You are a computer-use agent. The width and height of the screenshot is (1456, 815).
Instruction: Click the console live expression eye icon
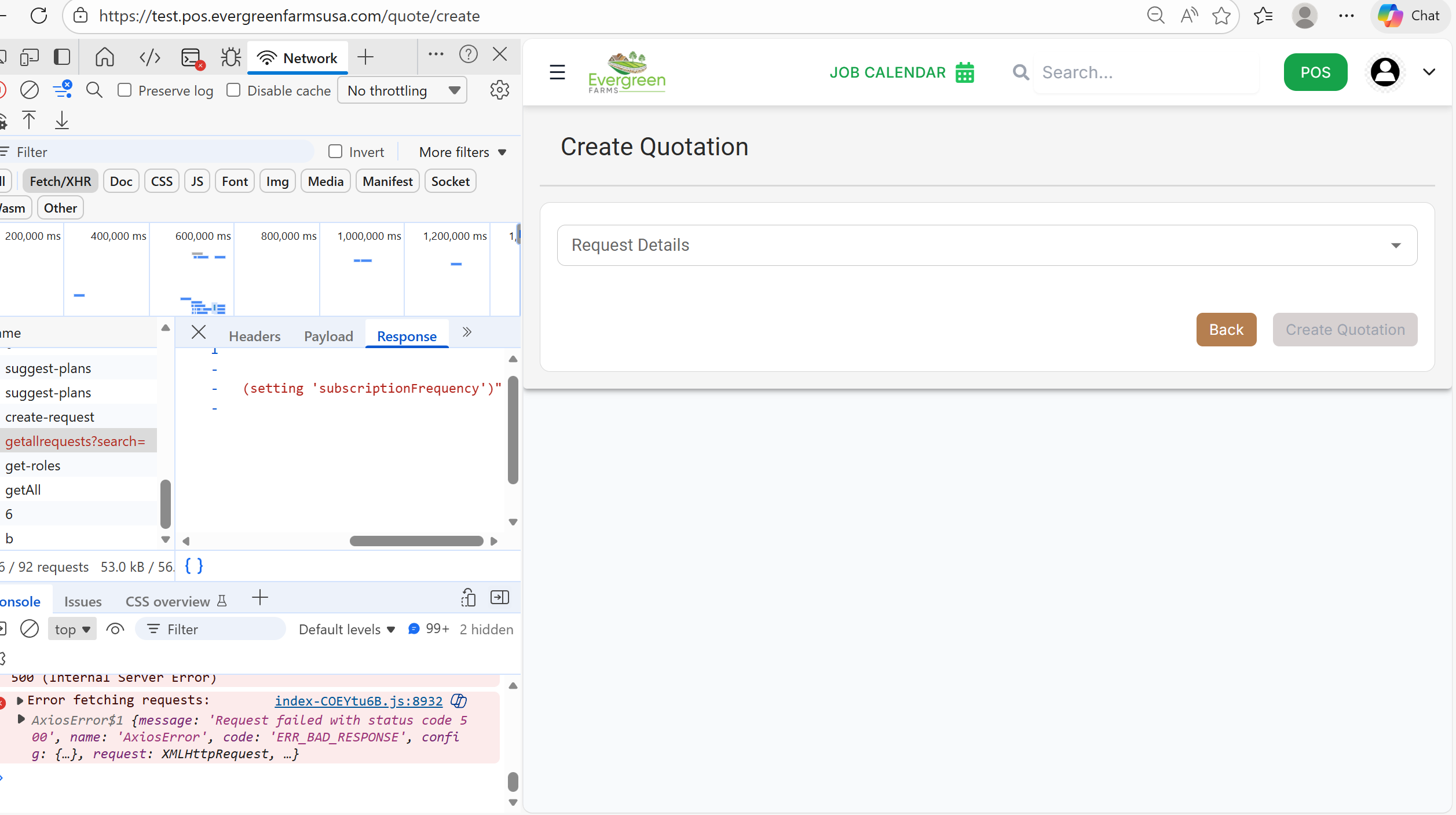tap(115, 629)
